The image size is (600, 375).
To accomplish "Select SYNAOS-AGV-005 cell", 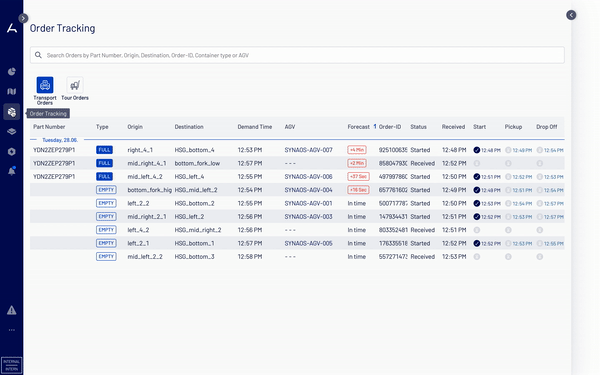I will [308, 243].
